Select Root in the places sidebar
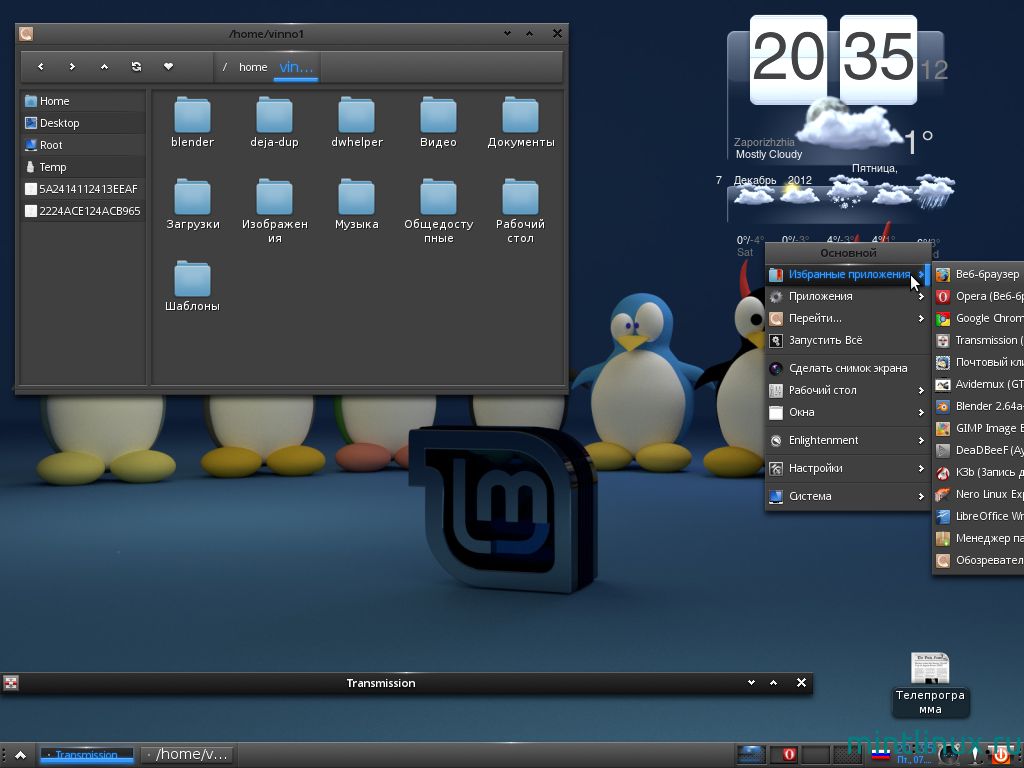 pyautogui.click(x=83, y=145)
